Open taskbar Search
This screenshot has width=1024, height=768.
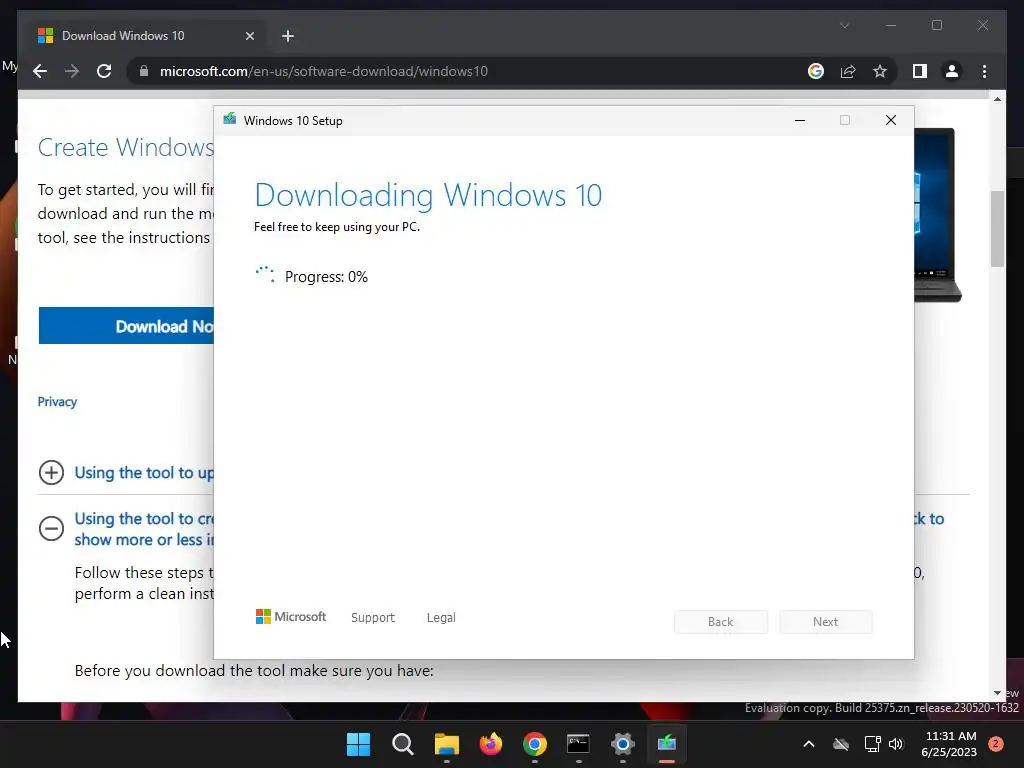(402, 744)
